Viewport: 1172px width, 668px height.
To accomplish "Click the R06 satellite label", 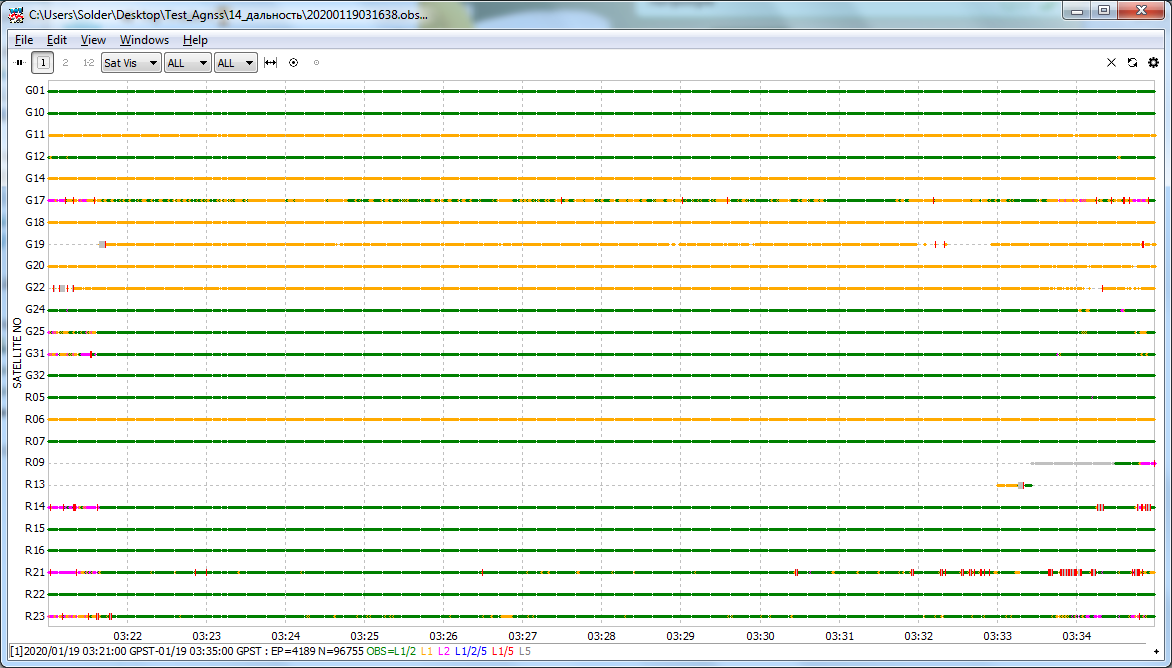I will tap(35, 419).
